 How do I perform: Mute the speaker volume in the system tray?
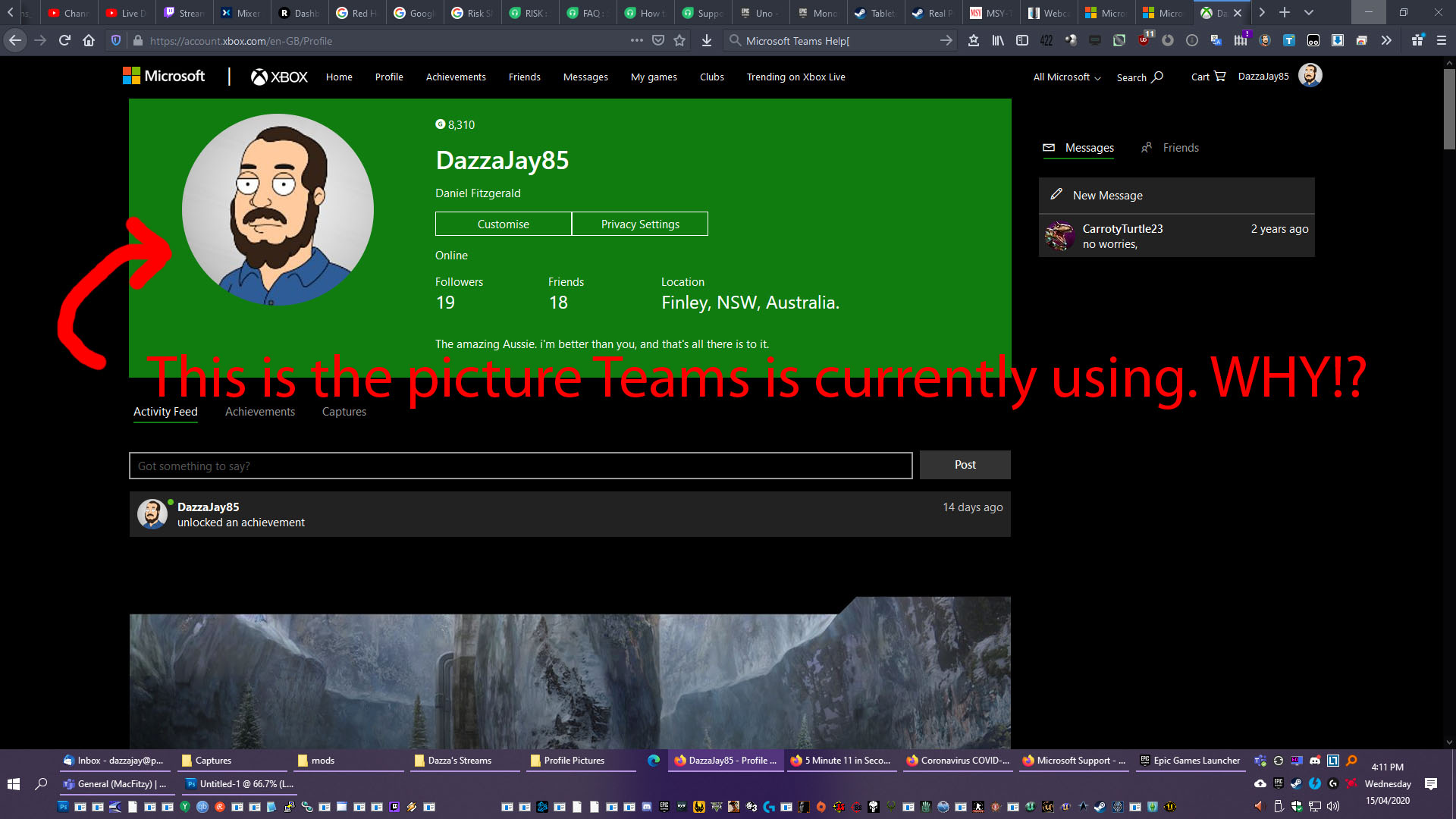coord(1332,807)
